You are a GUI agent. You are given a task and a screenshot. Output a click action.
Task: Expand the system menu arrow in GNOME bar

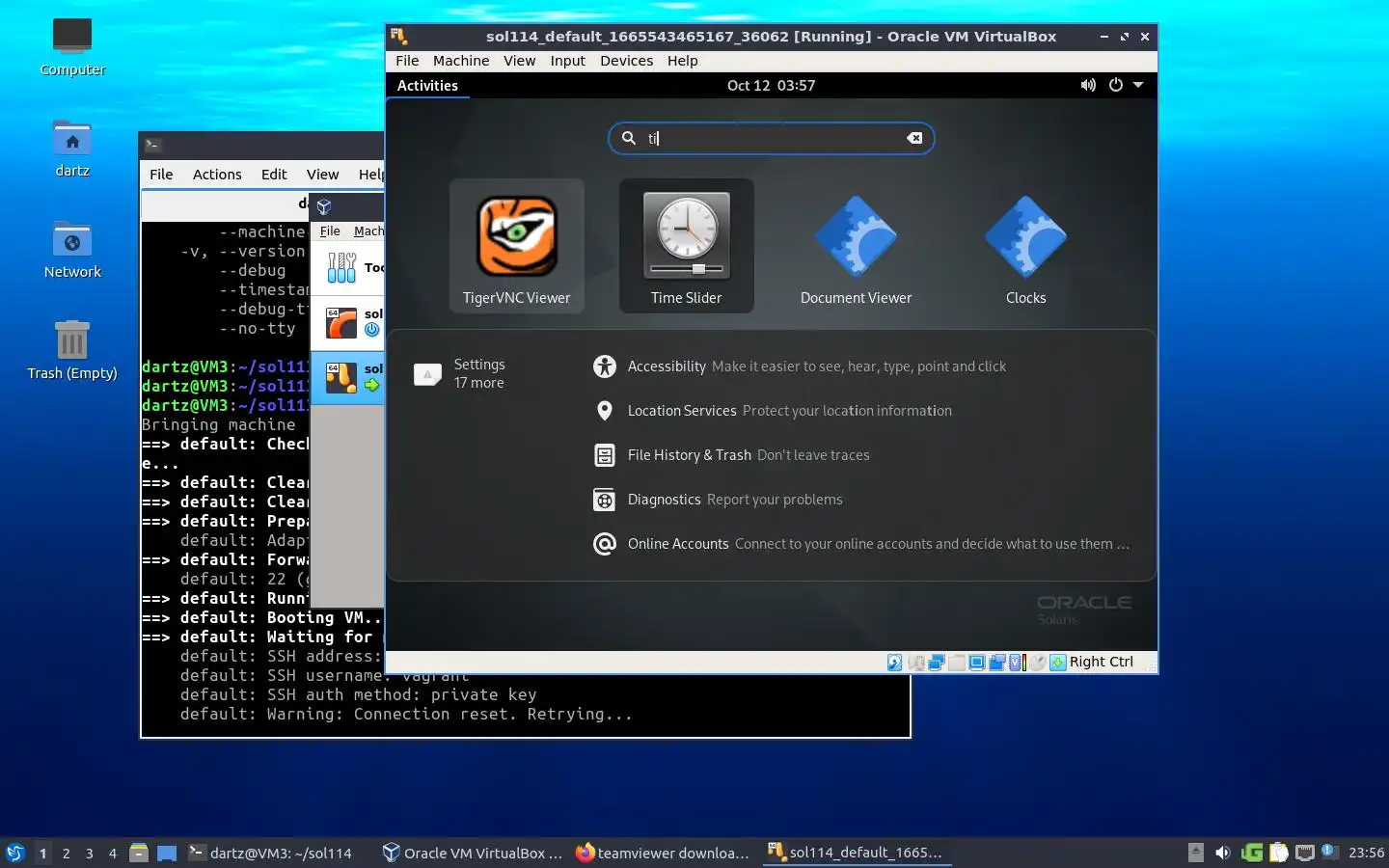point(1138,85)
